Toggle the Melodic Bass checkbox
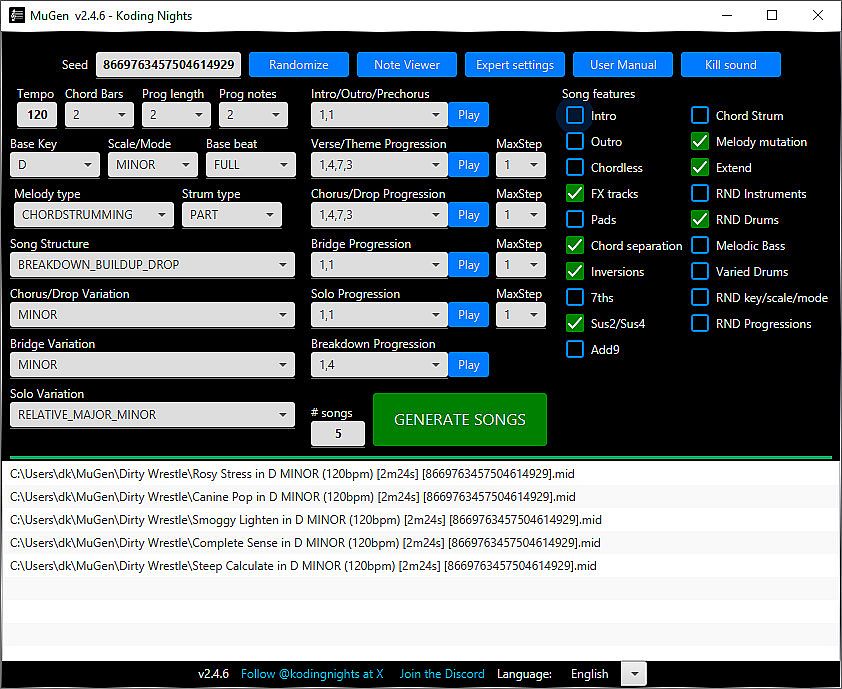The height and width of the screenshot is (689, 842). point(700,246)
